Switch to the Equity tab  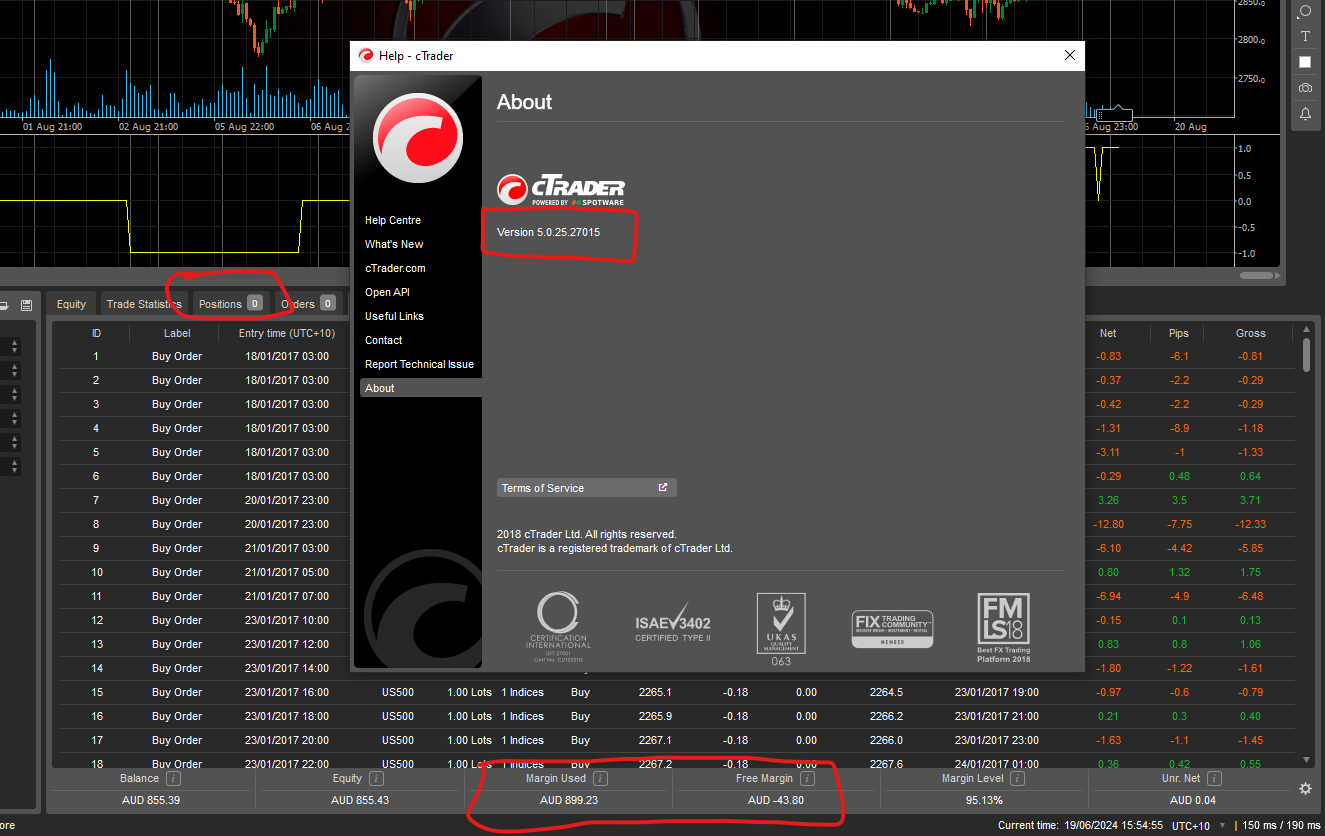coord(71,304)
